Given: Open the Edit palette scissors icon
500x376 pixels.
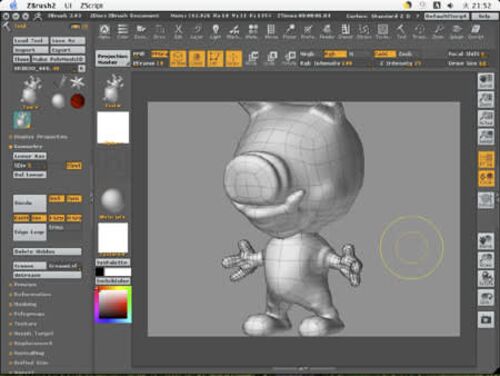Looking at the screenshot, I should (x=179, y=32).
